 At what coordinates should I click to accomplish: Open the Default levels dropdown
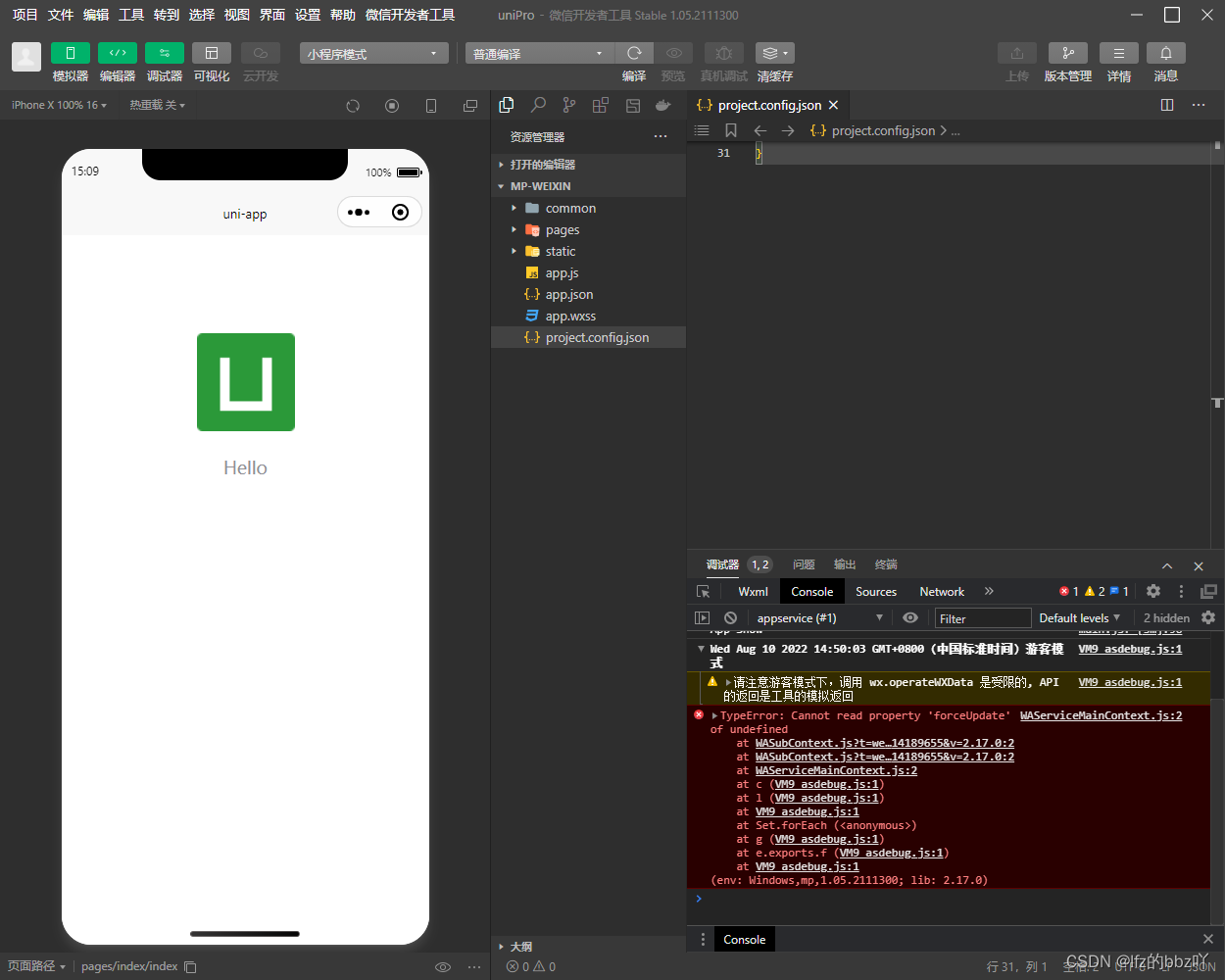click(1079, 617)
